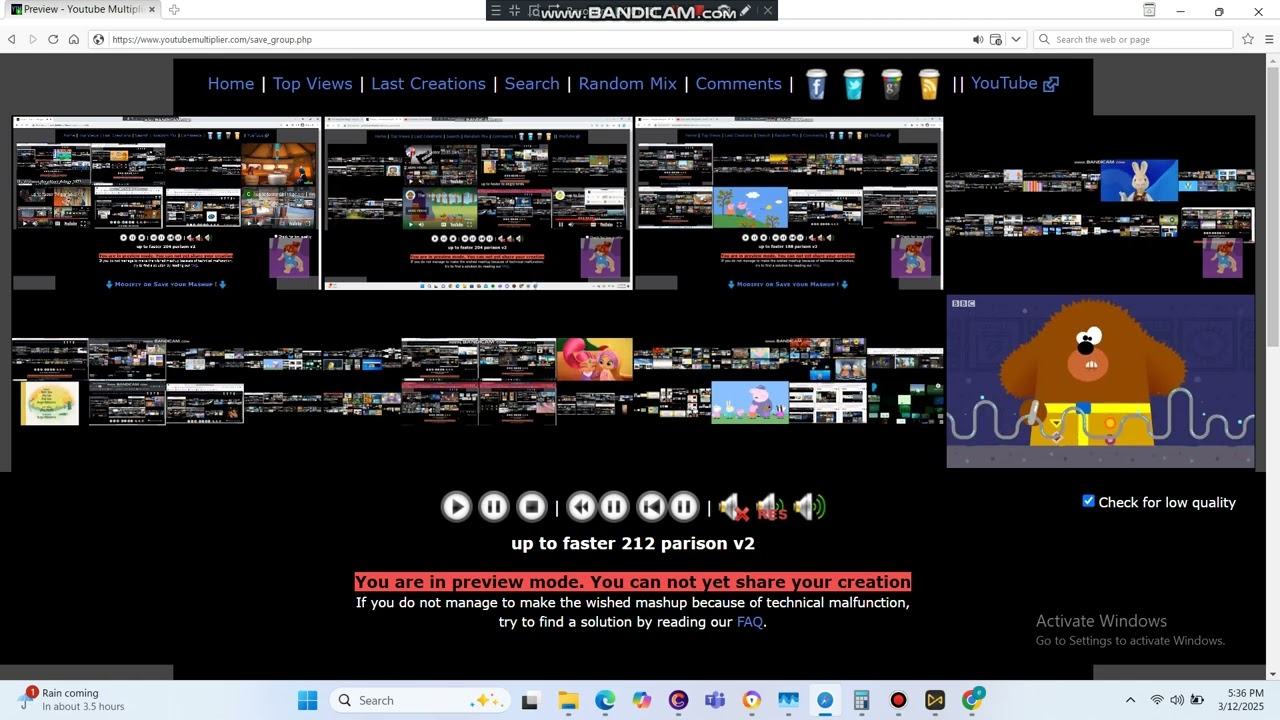Image resolution: width=1280 pixels, height=720 pixels.
Task: Open the Bandicam red record taskbar icon
Action: click(898, 700)
